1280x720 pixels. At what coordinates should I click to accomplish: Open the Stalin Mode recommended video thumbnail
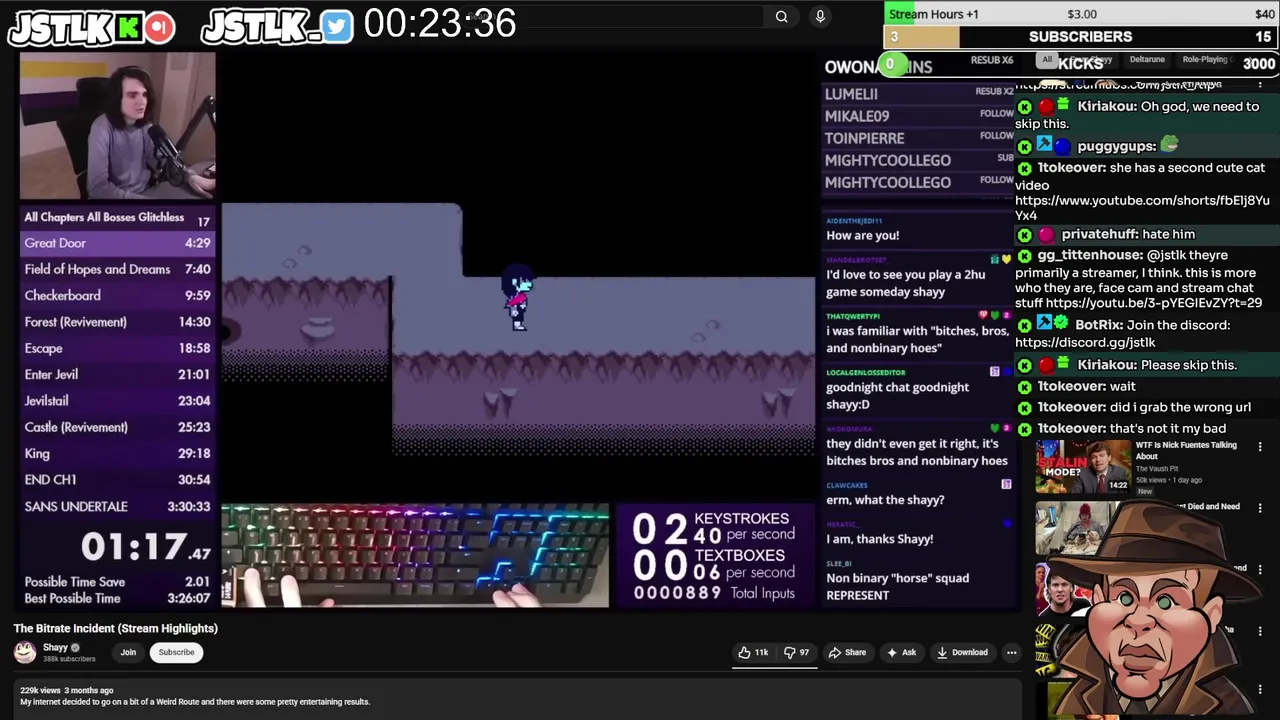pyautogui.click(x=1083, y=467)
